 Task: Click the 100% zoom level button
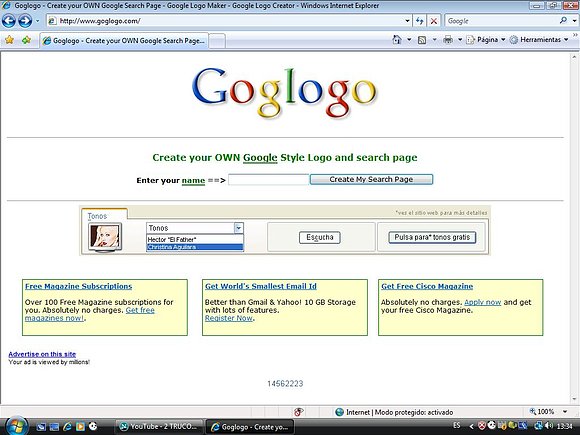tap(542, 412)
